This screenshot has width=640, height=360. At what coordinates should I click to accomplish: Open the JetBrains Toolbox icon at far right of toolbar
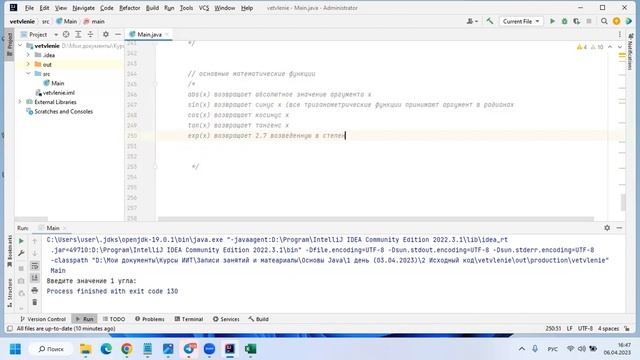tap(629, 21)
